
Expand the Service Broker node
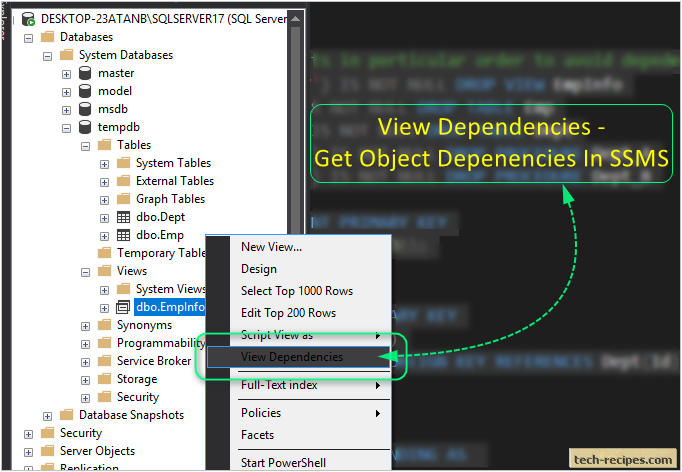point(86,362)
